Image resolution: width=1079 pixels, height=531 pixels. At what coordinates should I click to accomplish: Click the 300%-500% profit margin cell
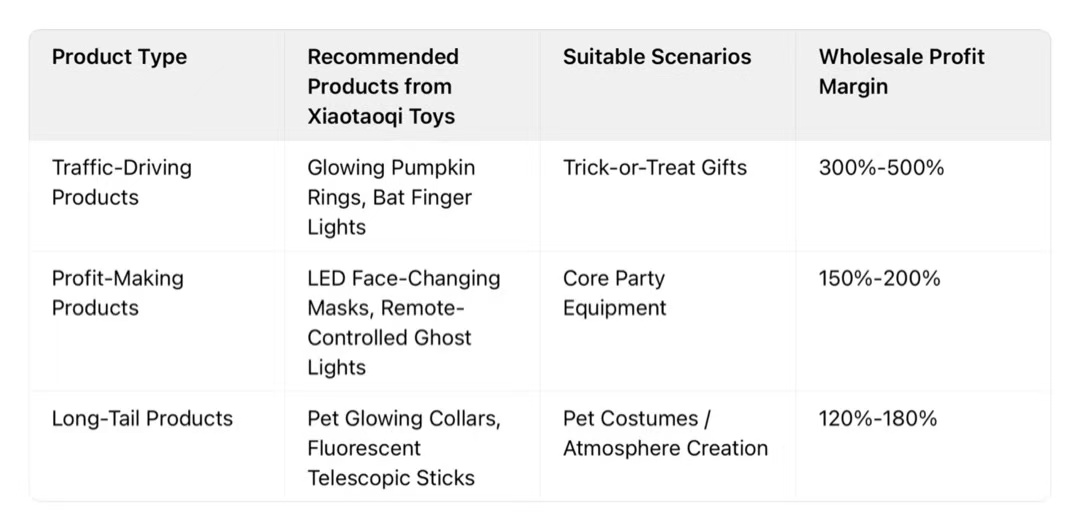tap(881, 167)
